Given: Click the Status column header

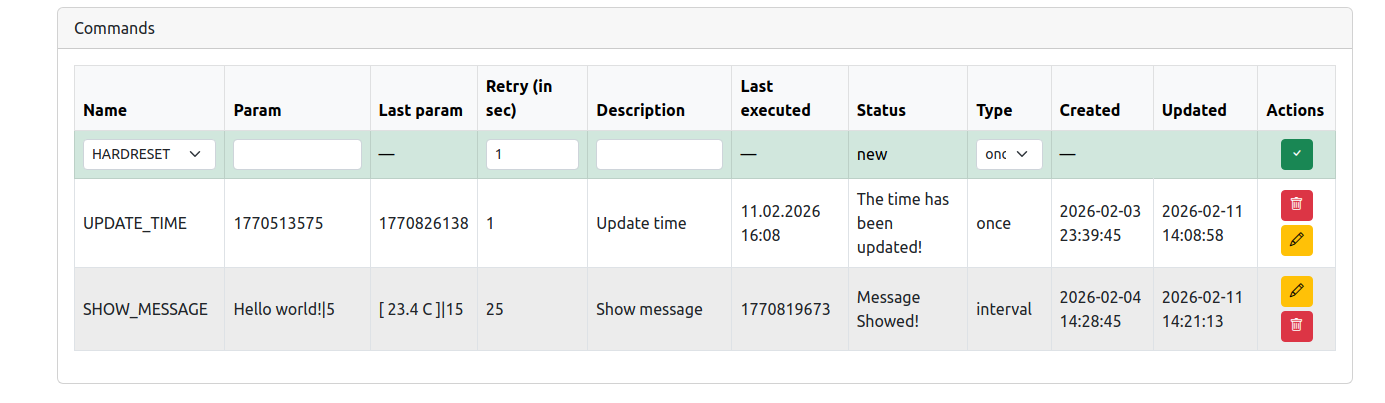Looking at the screenshot, I should [881, 110].
